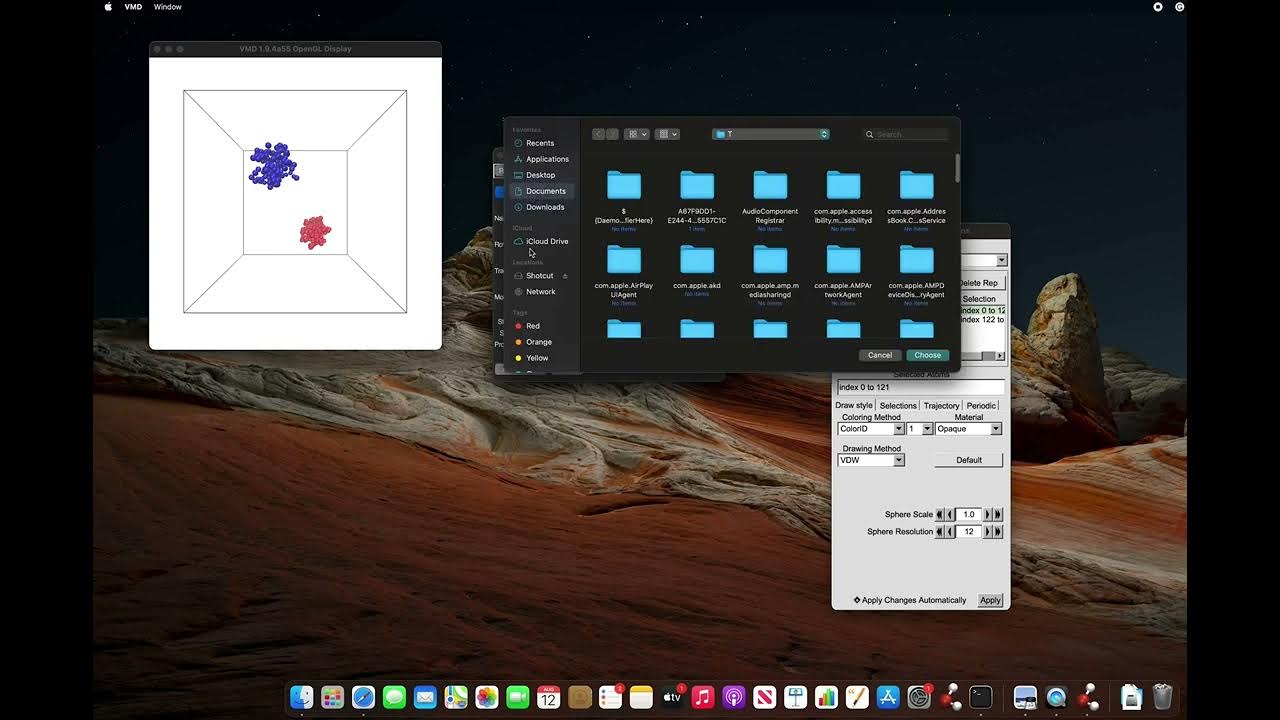
Task: Toggle Apply Changes Automatically
Action: 909,600
